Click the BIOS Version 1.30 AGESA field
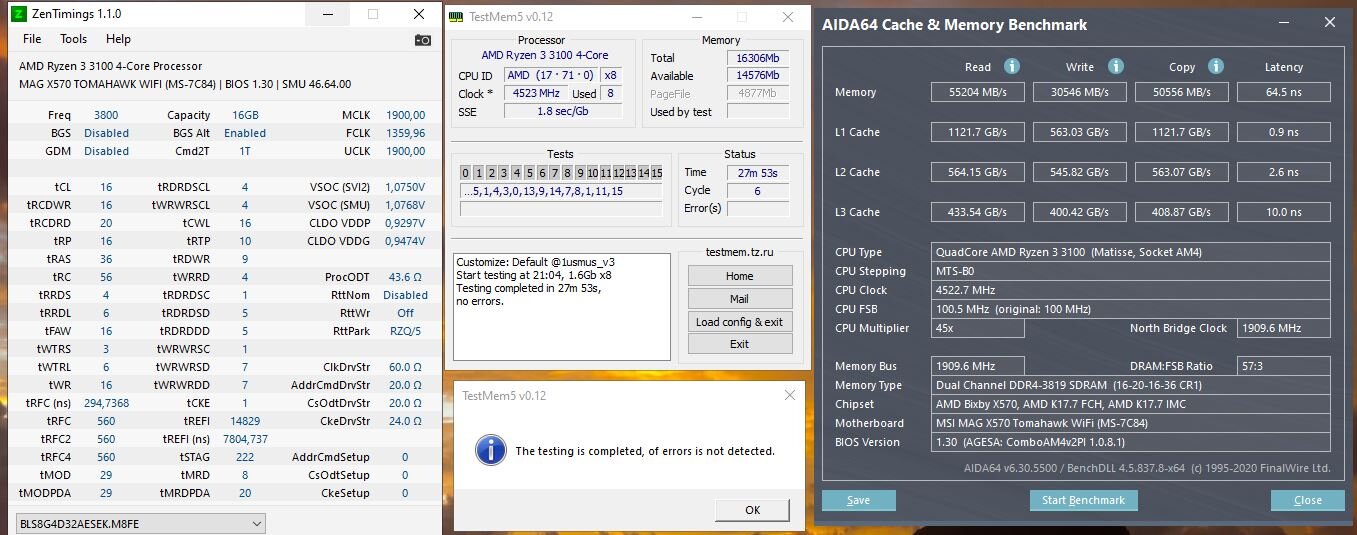Viewport: 1357px width, 535px height. pyautogui.click(x=1131, y=442)
